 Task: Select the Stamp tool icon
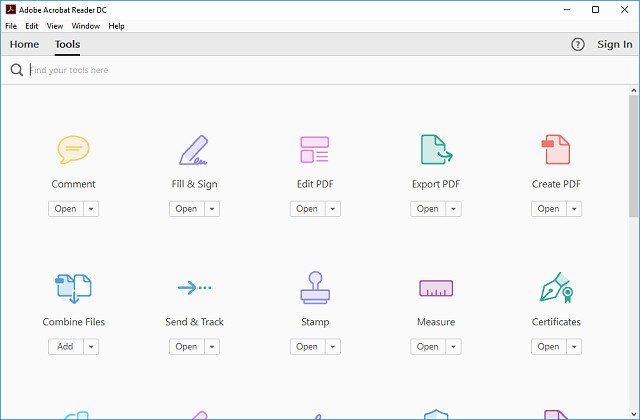pyautogui.click(x=315, y=288)
